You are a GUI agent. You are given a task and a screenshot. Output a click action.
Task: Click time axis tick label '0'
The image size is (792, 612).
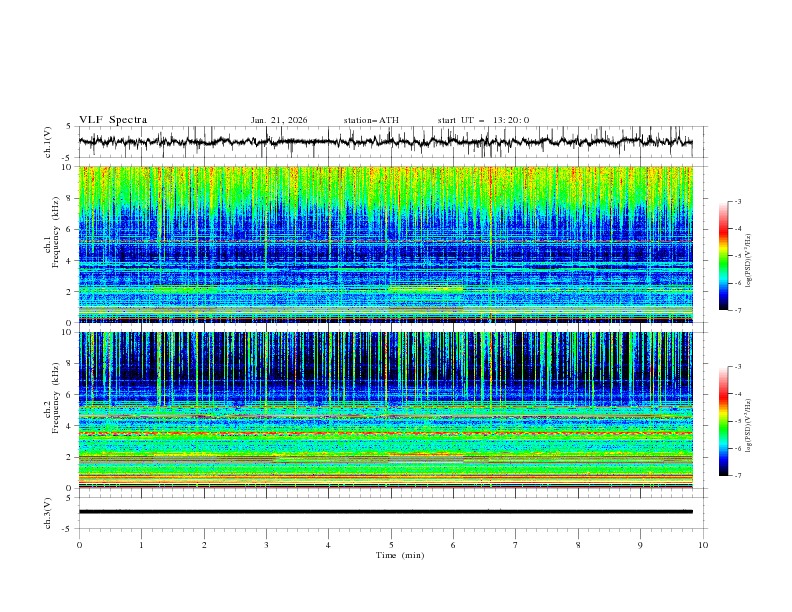[x=79, y=545]
